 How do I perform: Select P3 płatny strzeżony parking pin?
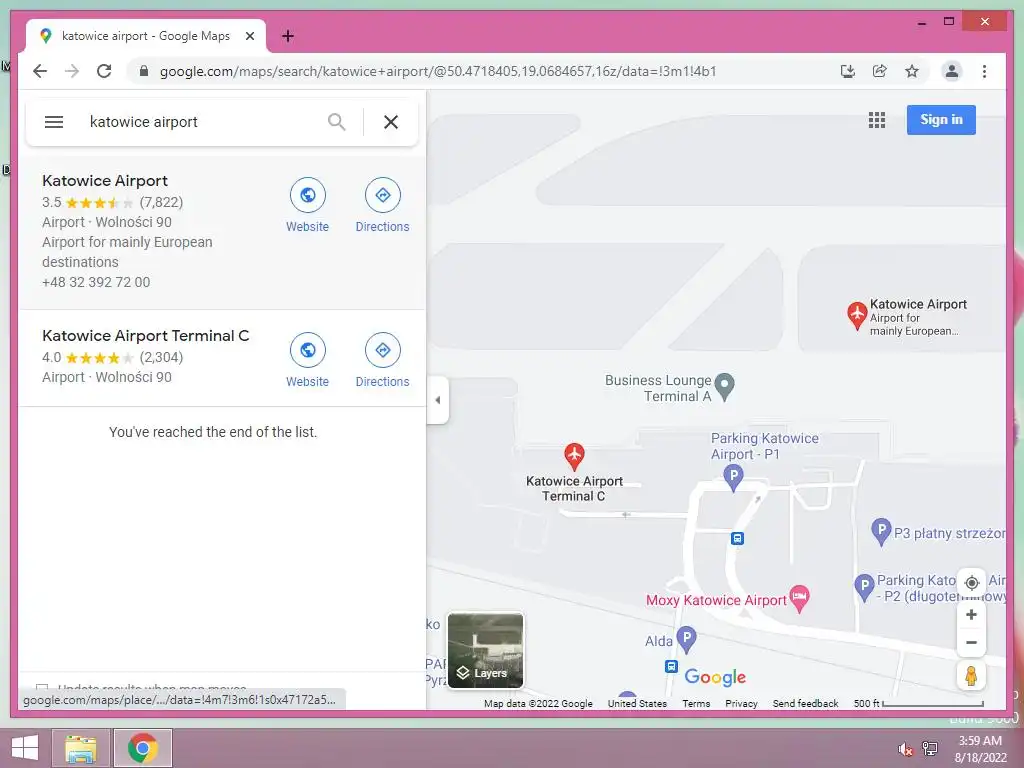tap(881, 532)
